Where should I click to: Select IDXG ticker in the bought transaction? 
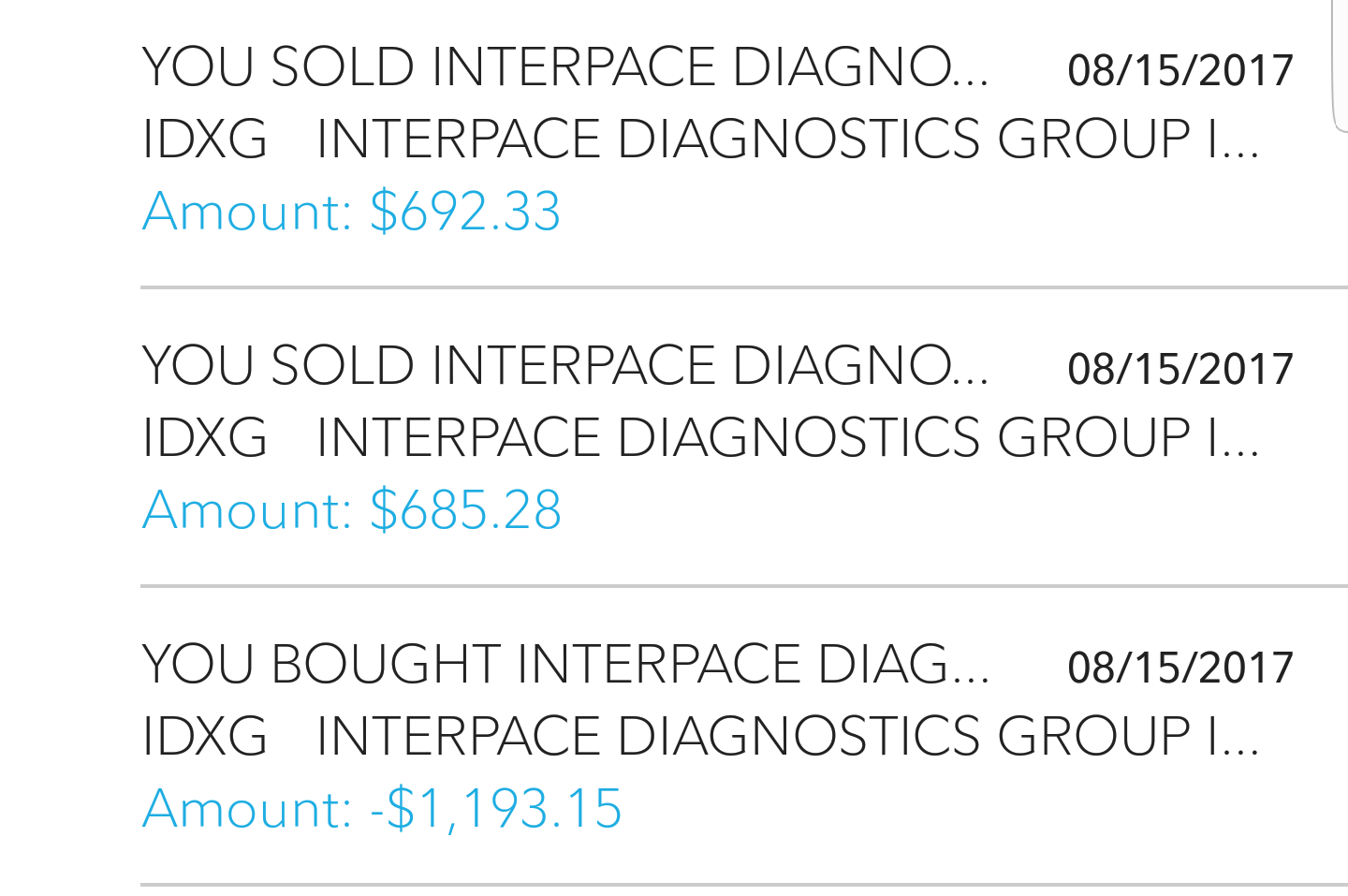205,736
